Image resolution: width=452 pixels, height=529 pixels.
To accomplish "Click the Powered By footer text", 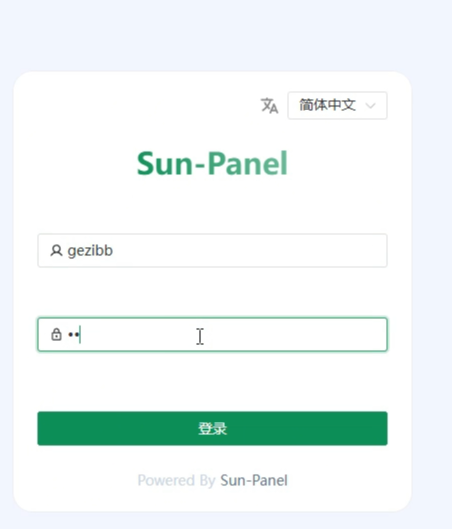I will [x=176, y=480].
